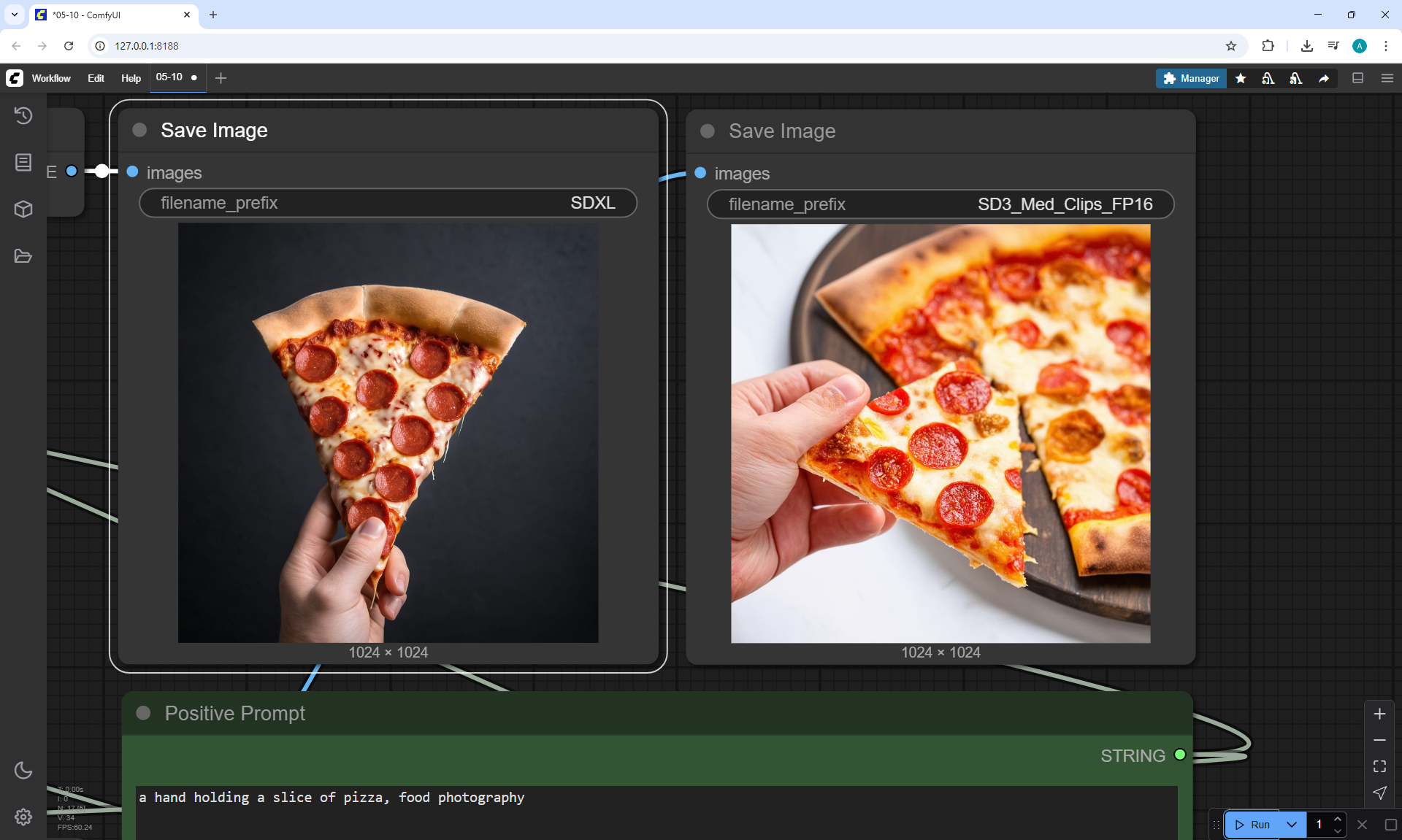This screenshot has height=840, width=1402.
Task: Increase batch count with up arrow
Action: [x=1338, y=820]
